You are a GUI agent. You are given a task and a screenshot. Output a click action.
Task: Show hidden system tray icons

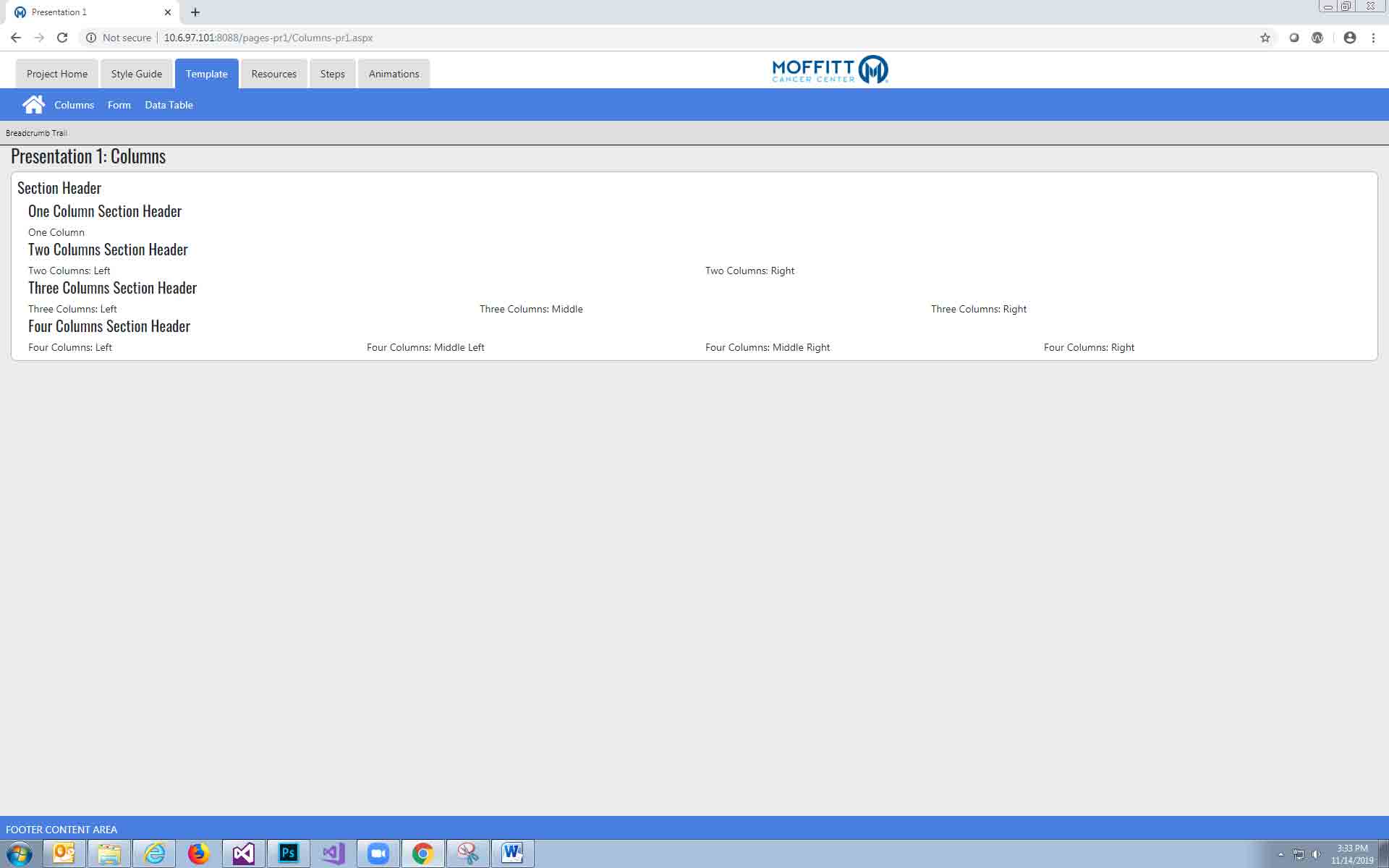(1280, 854)
